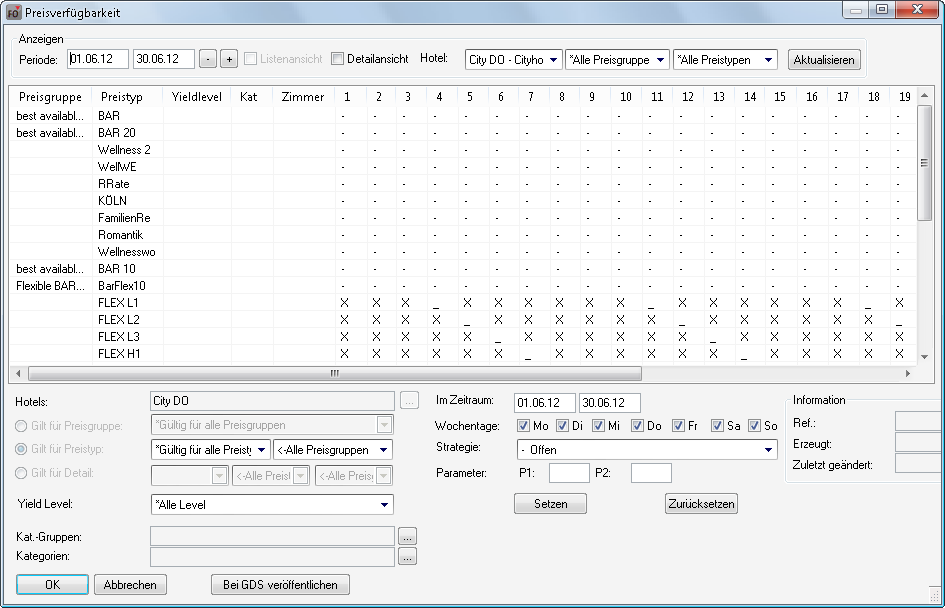This screenshot has width=945, height=608.
Task: Click the P1 parameter field
Action: pos(569,473)
